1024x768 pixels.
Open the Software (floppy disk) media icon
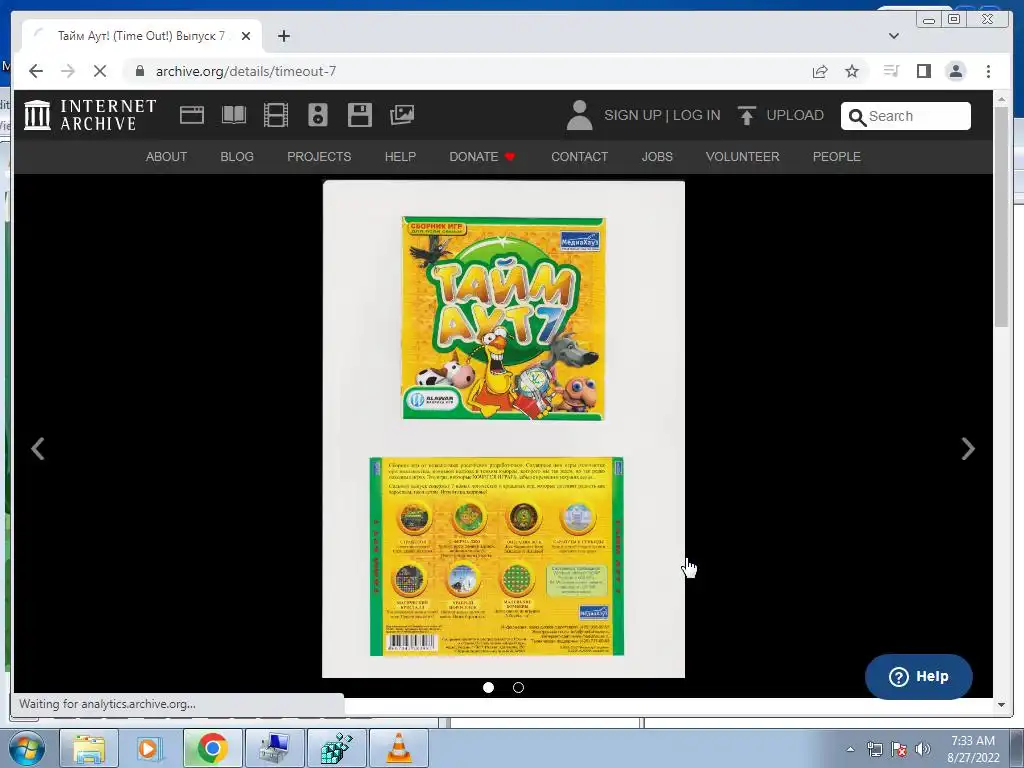point(359,116)
